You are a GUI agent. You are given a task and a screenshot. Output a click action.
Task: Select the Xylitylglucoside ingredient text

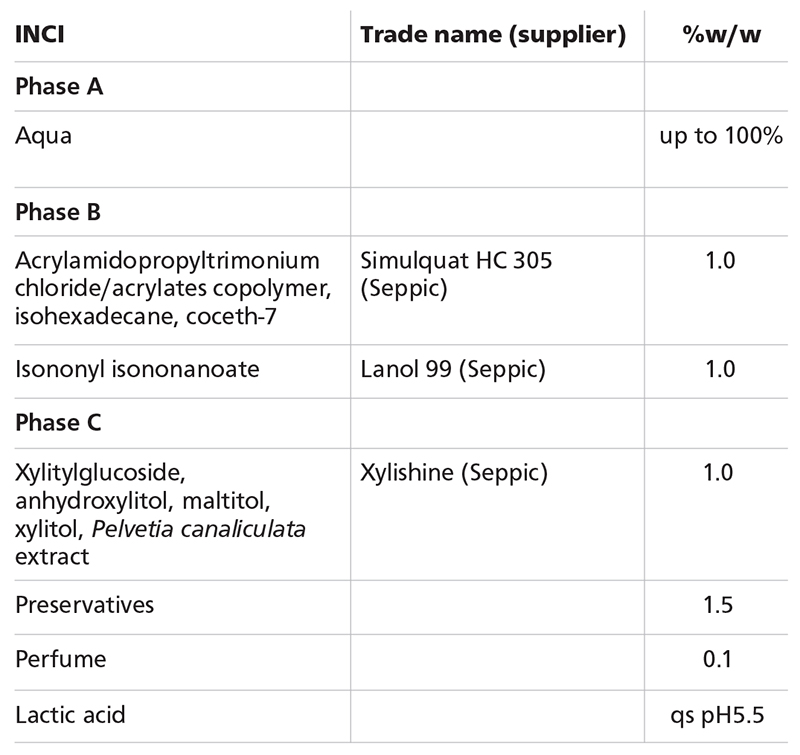pos(160,514)
